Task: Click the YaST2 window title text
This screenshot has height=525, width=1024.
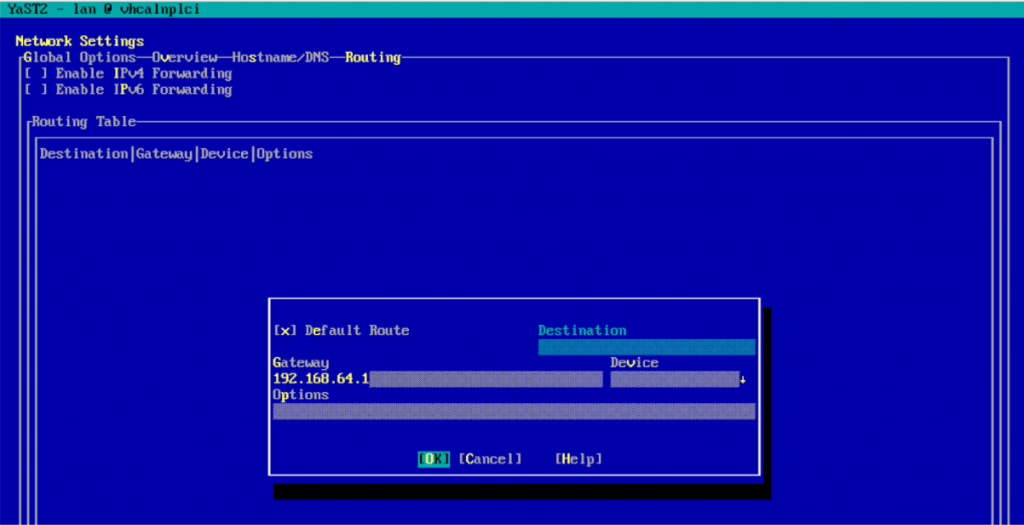Action: pos(104,9)
